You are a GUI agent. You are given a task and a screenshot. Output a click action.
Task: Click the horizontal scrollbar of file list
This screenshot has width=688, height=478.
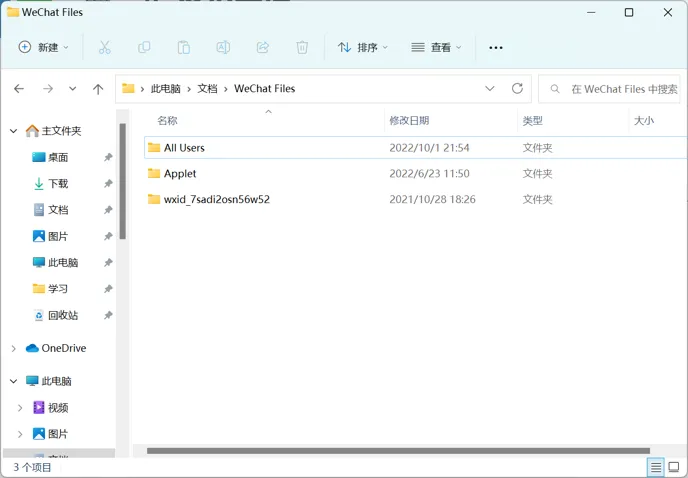398,451
